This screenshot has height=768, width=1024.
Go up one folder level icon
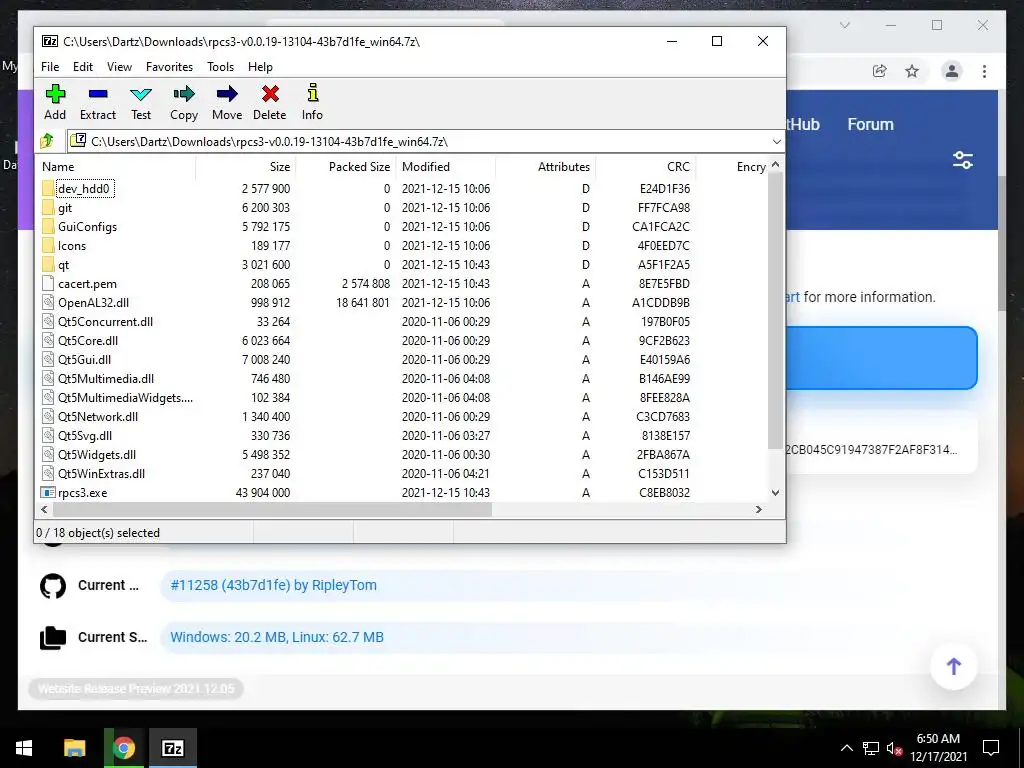click(x=47, y=141)
